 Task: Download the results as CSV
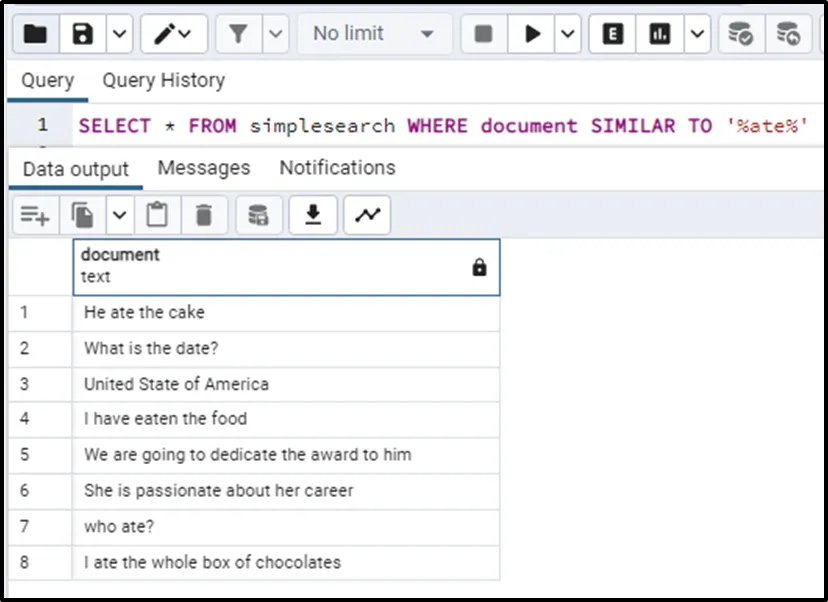point(313,215)
